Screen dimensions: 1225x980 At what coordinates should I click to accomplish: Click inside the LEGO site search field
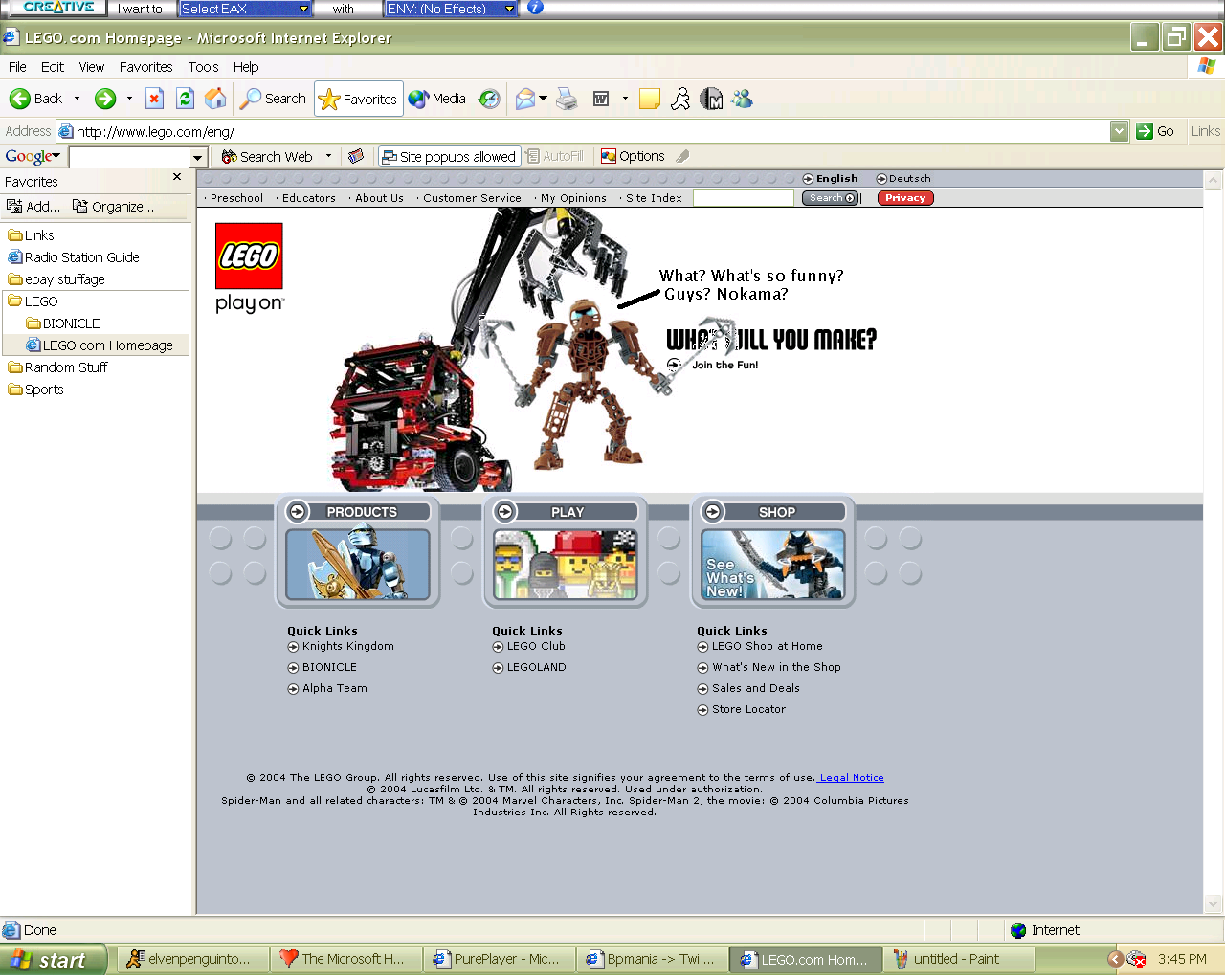pyautogui.click(x=744, y=198)
